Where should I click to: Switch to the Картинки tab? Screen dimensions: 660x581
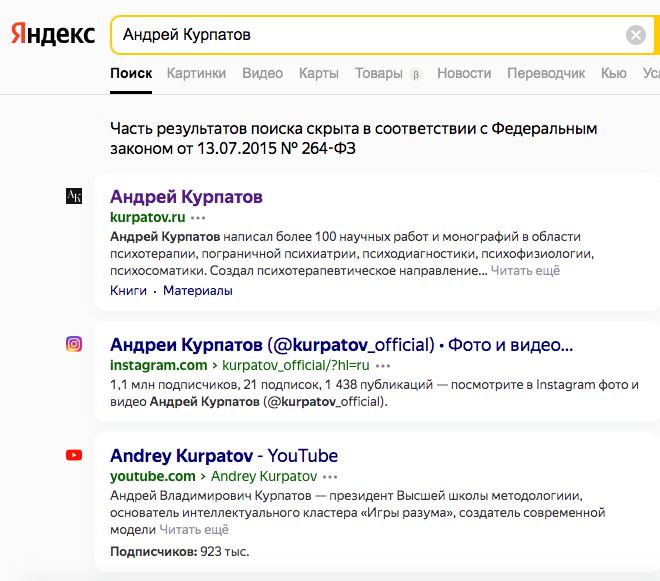point(196,73)
